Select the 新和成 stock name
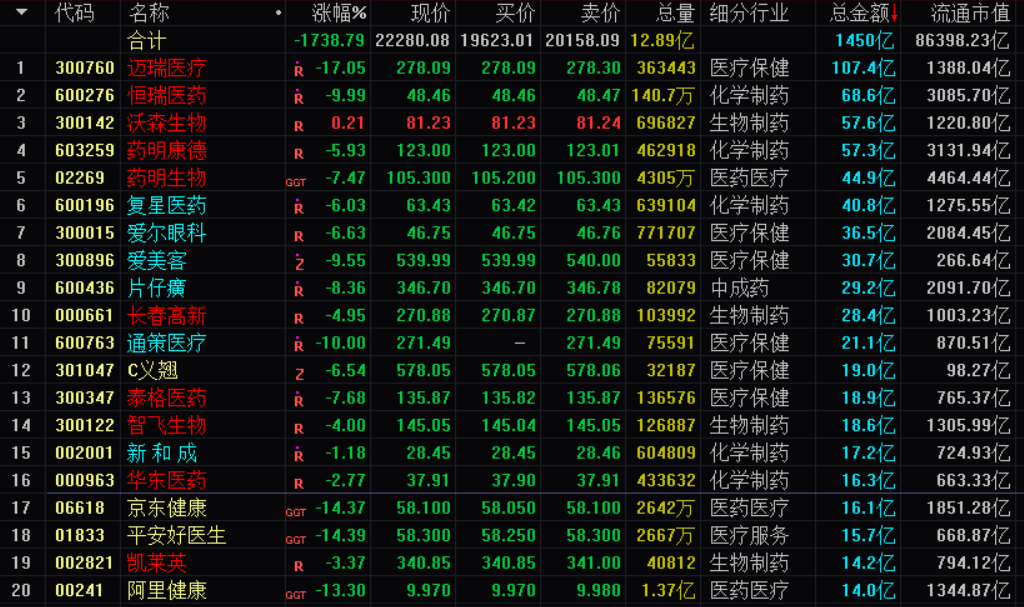1024x607 pixels. point(162,453)
